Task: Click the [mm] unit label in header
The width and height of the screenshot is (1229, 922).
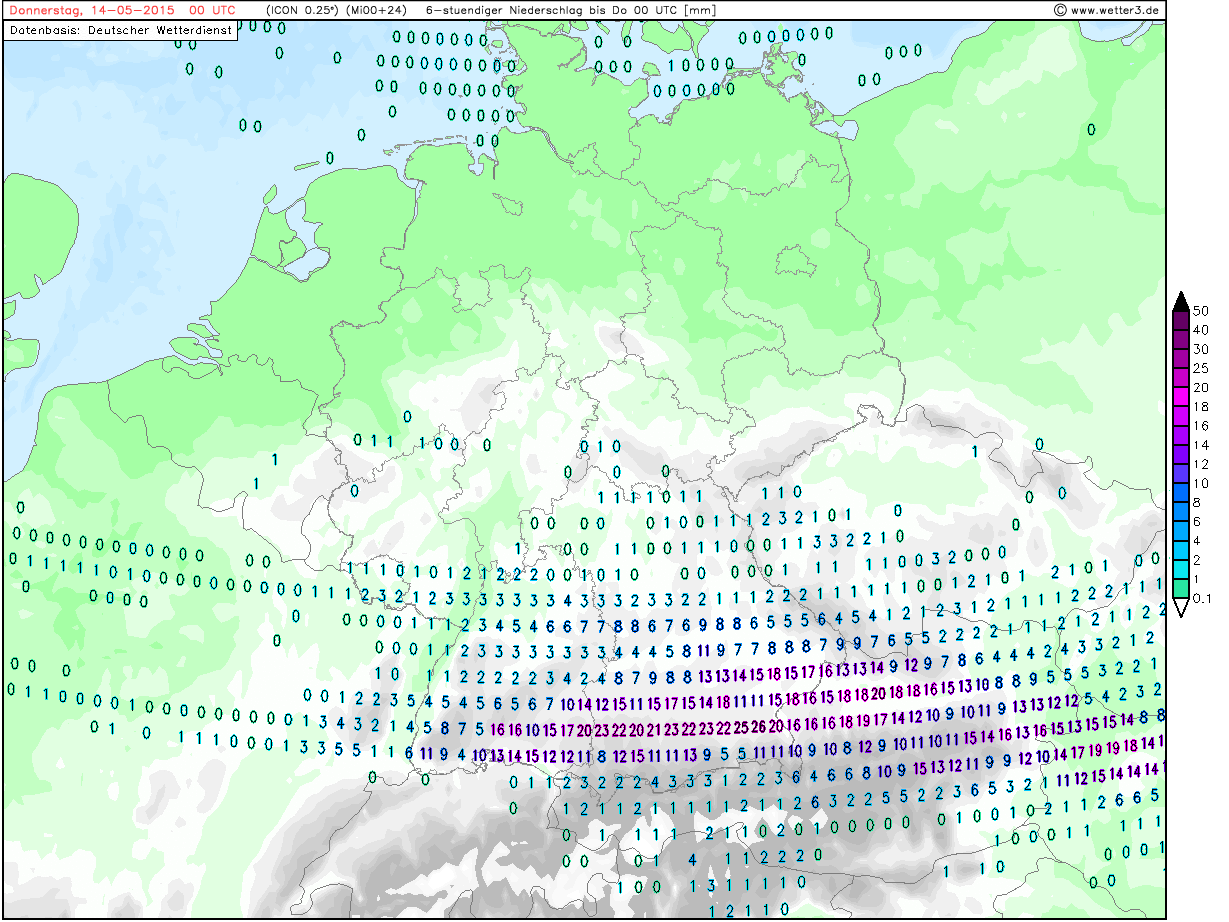Action: click(700, 10)
